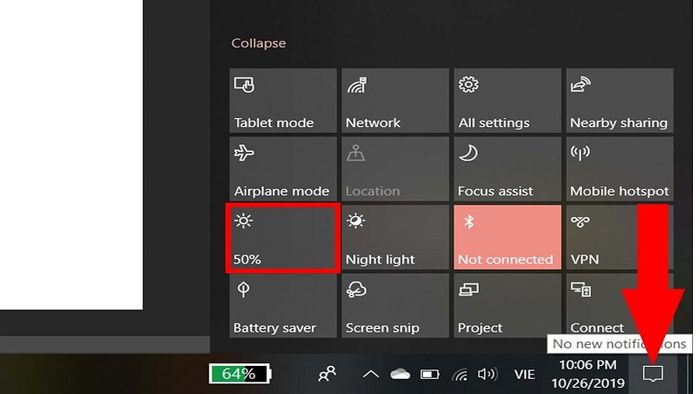This screenshot has height=394, width=700.
Task: Turn off the Bluetooth Not connected tile
Action: (x=508, y=237)
